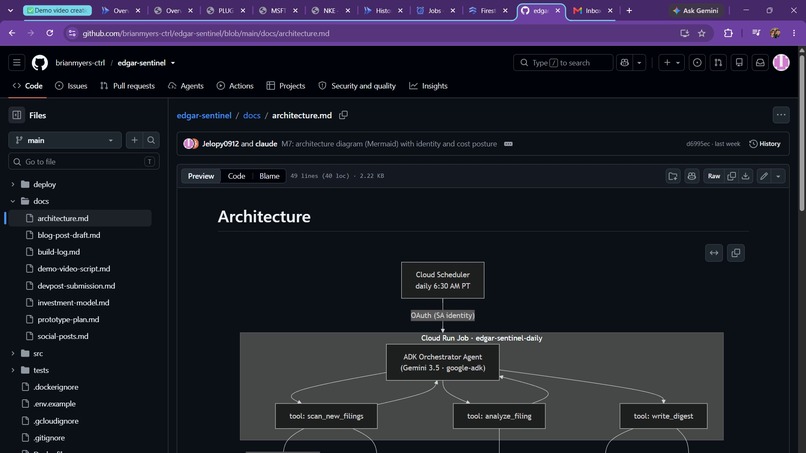Open the issues icon in the header
806x453 pixels.
pos(697,63)
